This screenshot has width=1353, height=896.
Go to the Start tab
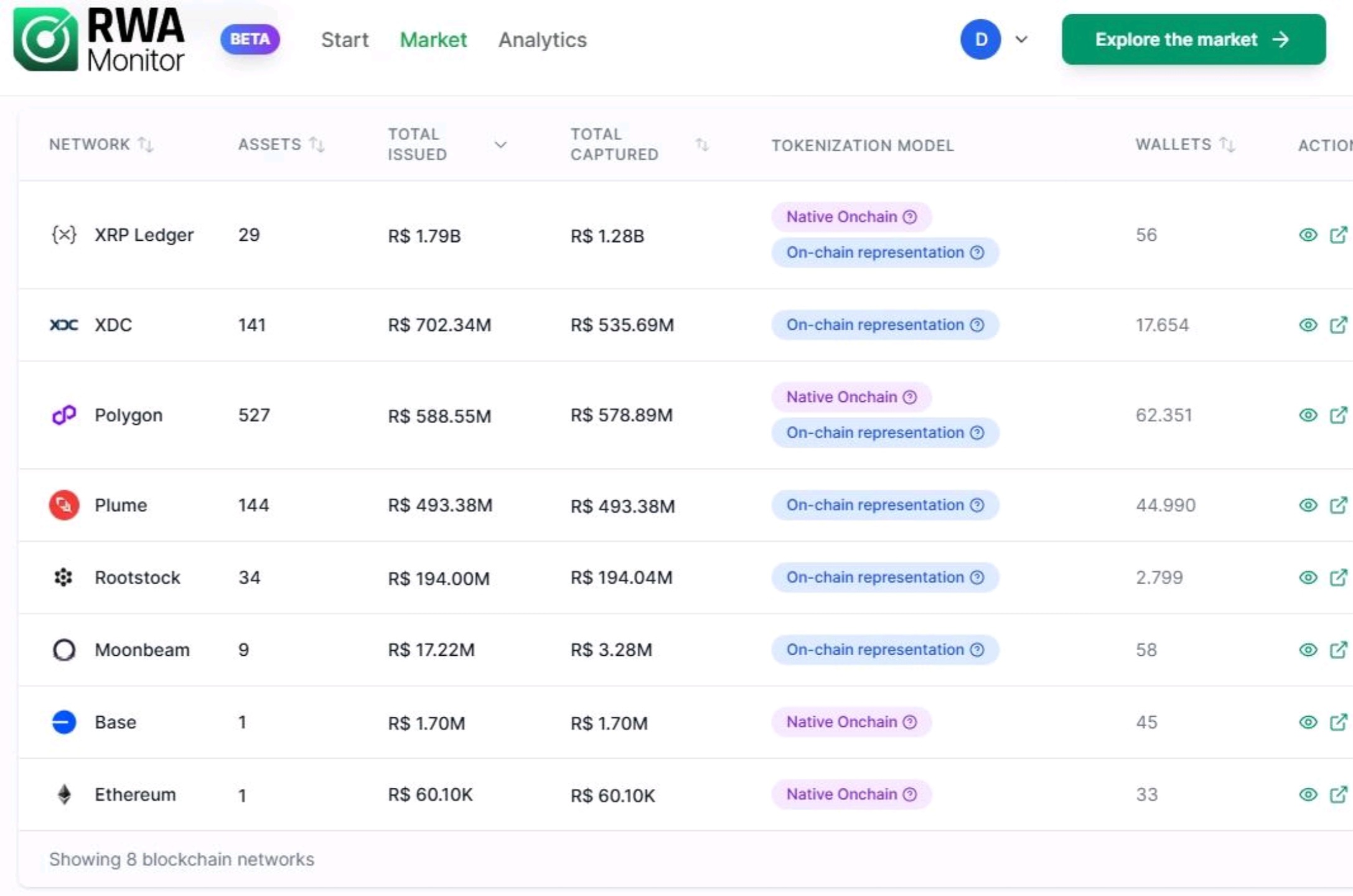tap(345, 40)
